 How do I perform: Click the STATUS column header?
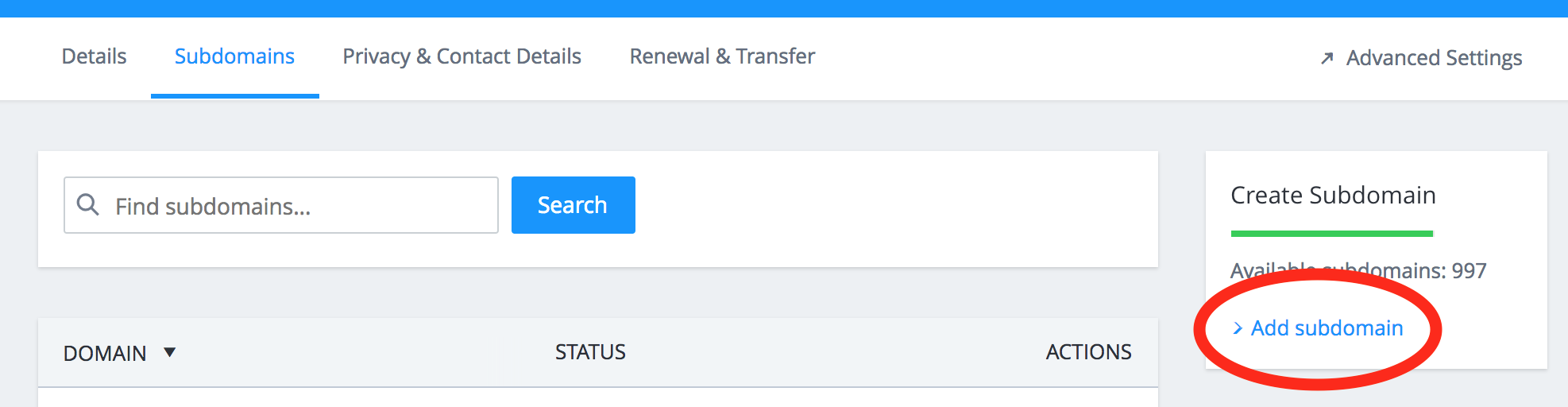tap(590, 352)
